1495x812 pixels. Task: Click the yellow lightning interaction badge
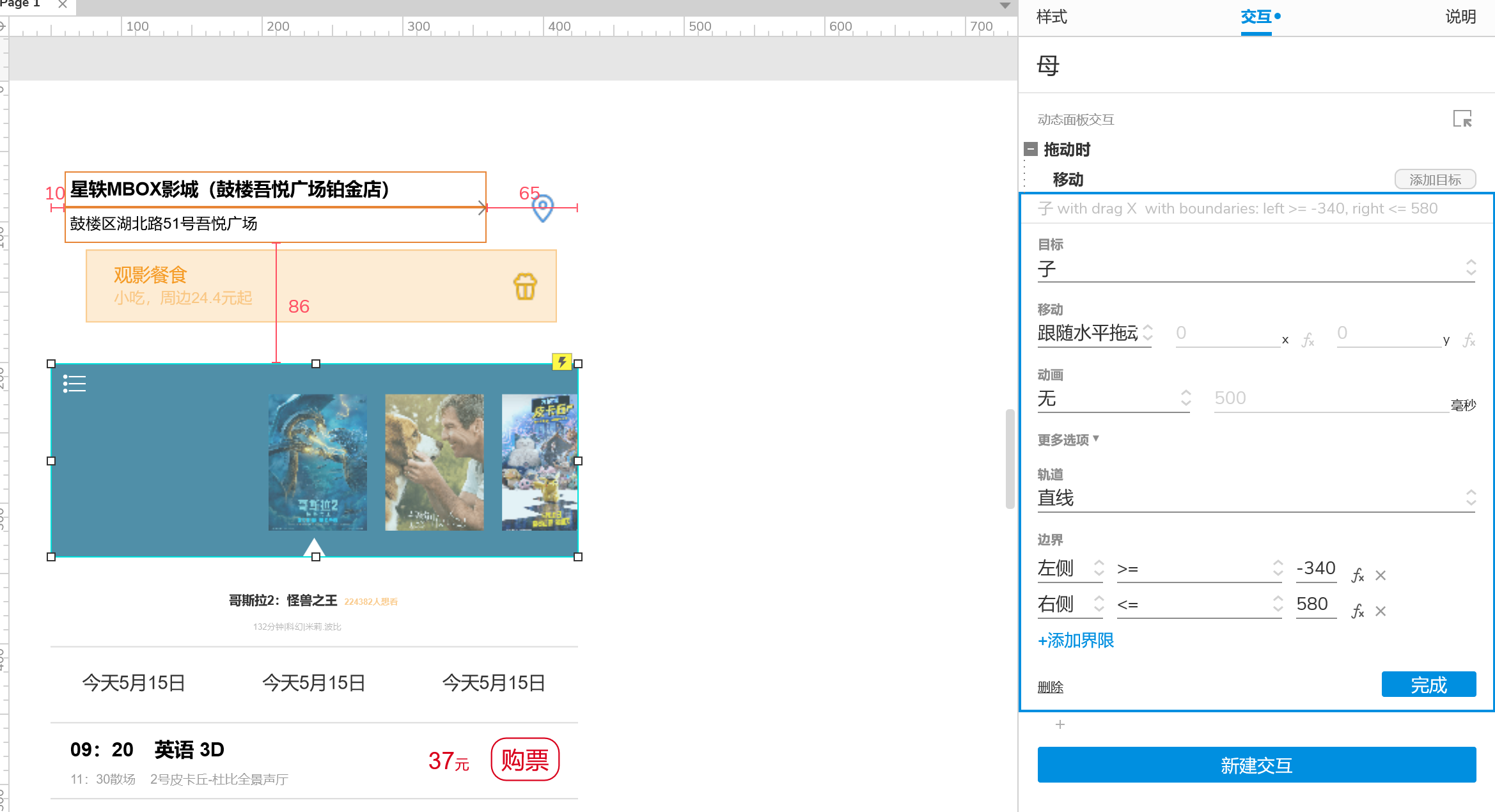(561, 363)
